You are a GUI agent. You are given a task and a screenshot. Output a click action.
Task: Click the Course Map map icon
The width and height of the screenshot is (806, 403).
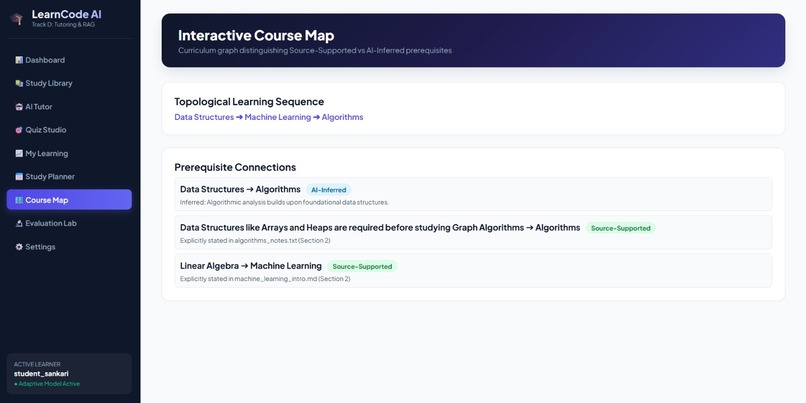(19, 200)
